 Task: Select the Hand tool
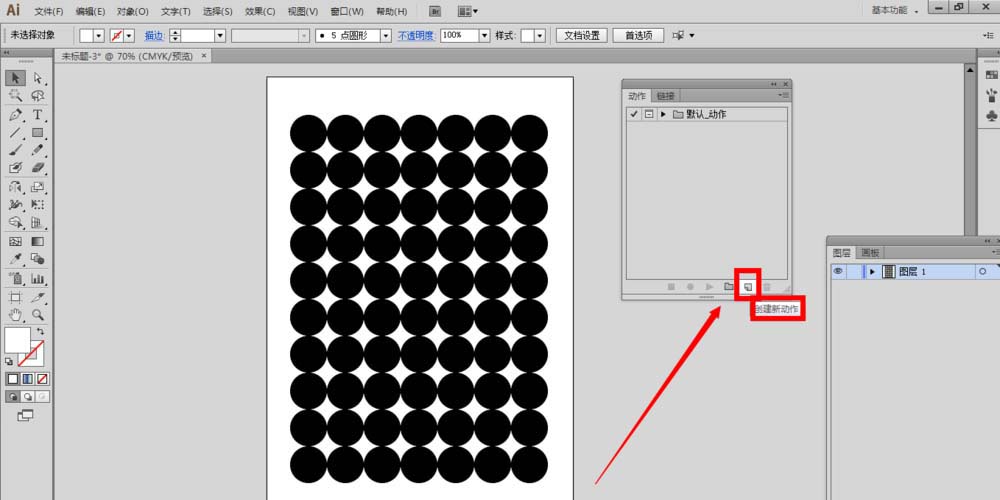point(16,315)
